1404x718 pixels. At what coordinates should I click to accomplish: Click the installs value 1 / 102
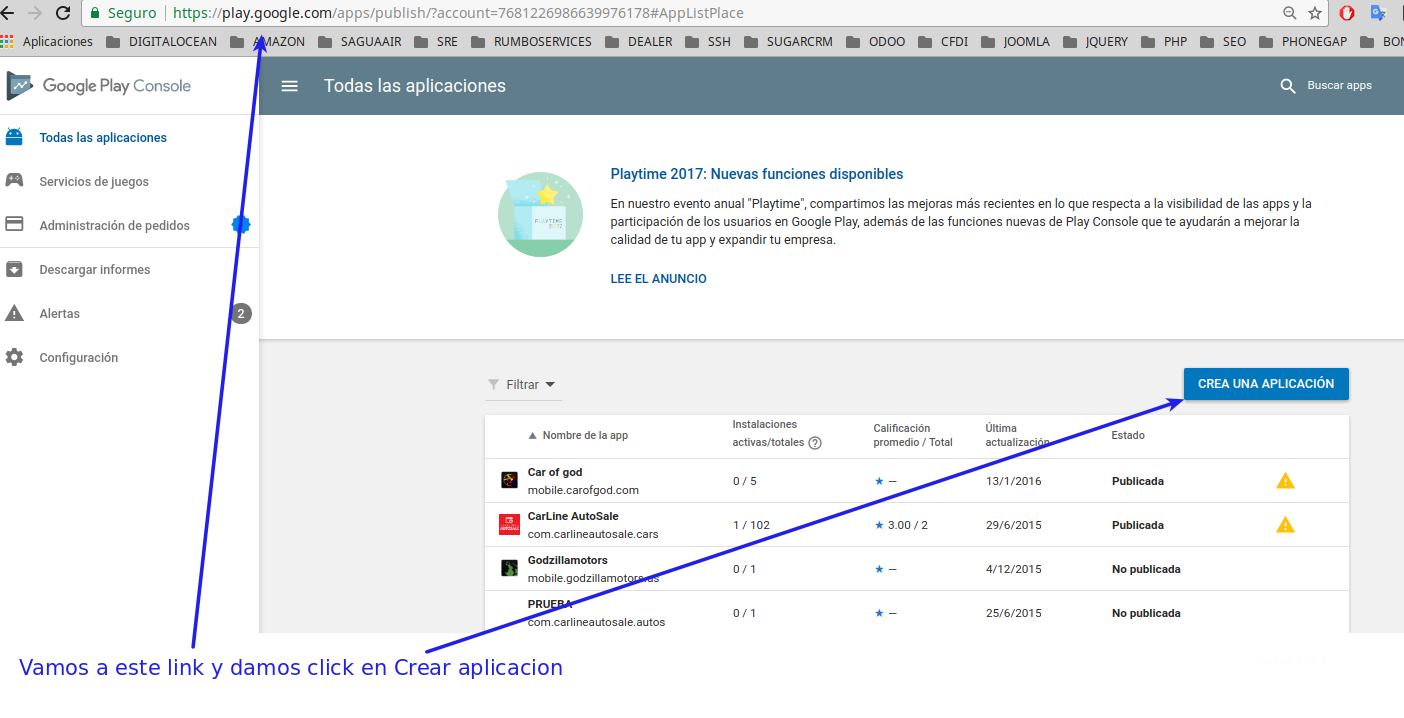[751, 525]
